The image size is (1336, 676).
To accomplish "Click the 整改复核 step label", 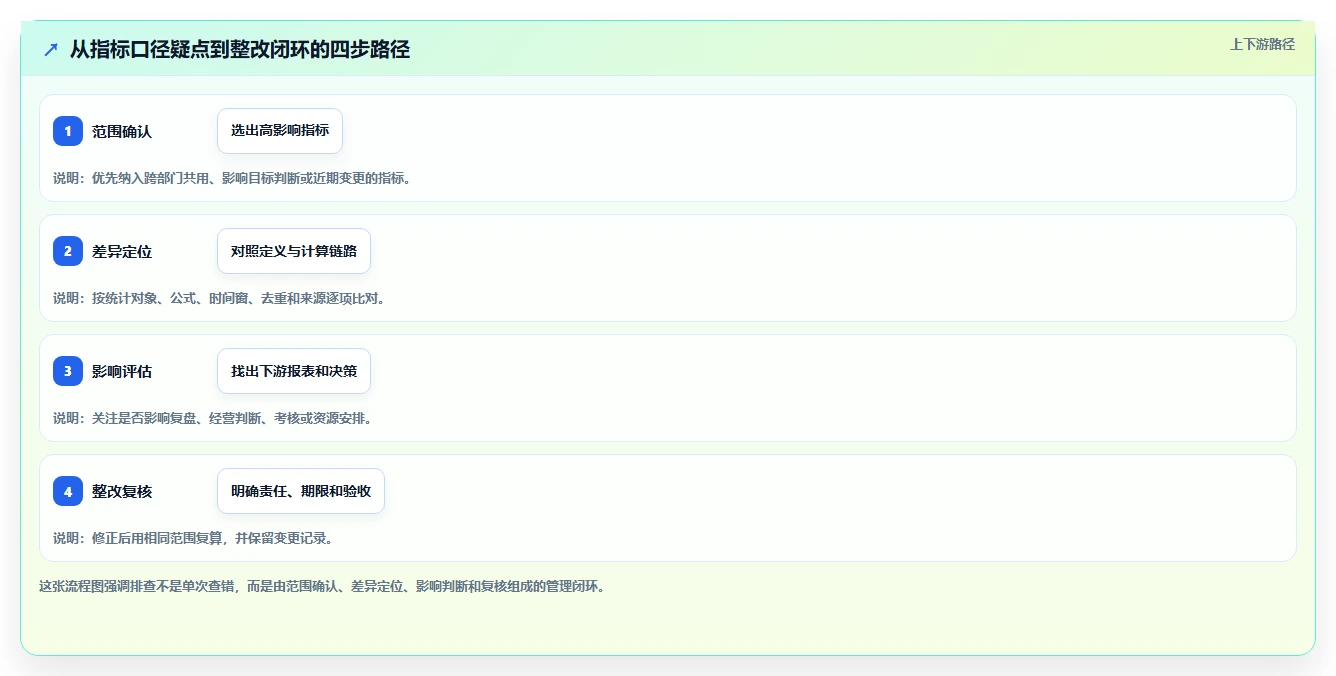I will (122, 491).
